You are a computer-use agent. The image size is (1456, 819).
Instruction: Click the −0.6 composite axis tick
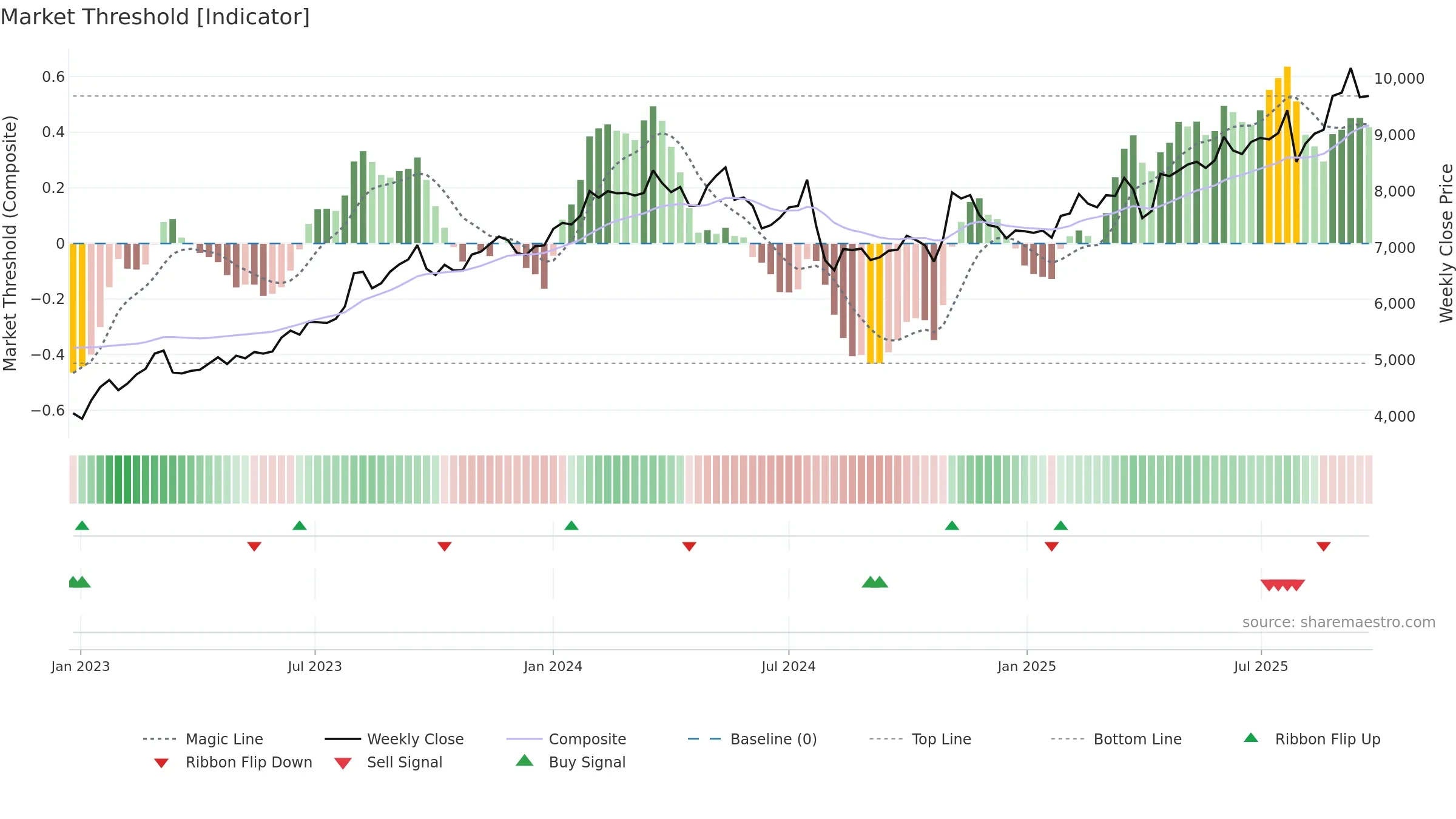(48, 410)
